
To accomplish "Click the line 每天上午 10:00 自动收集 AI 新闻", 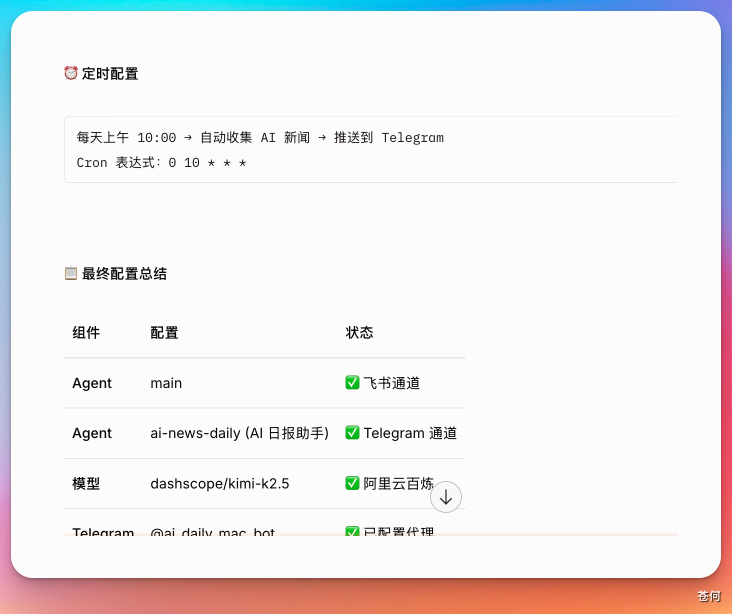I will point(260,137).
